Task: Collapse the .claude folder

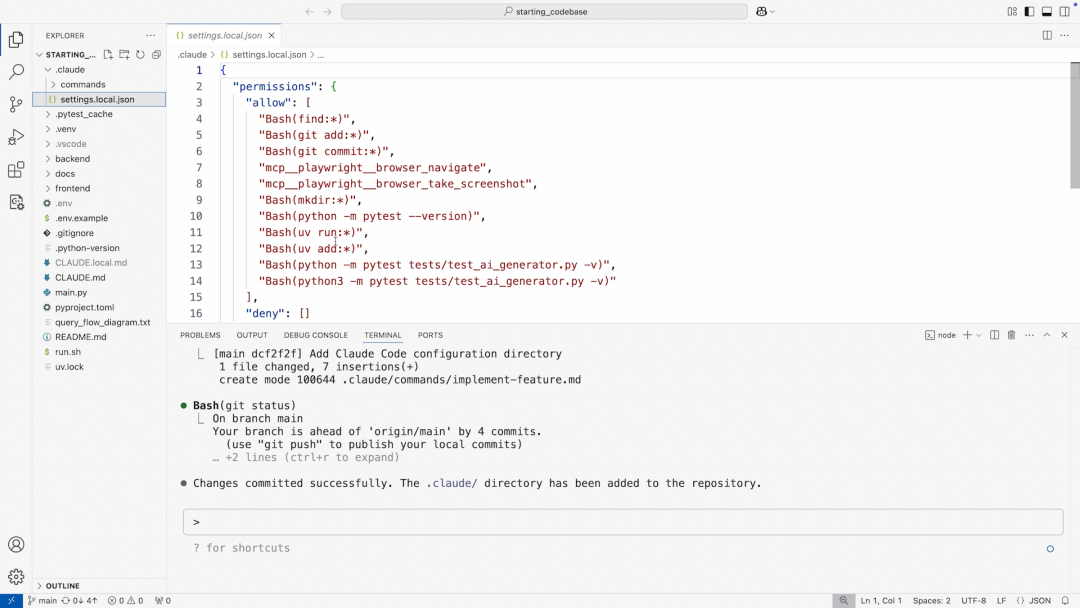Action: tap(69, 70)
